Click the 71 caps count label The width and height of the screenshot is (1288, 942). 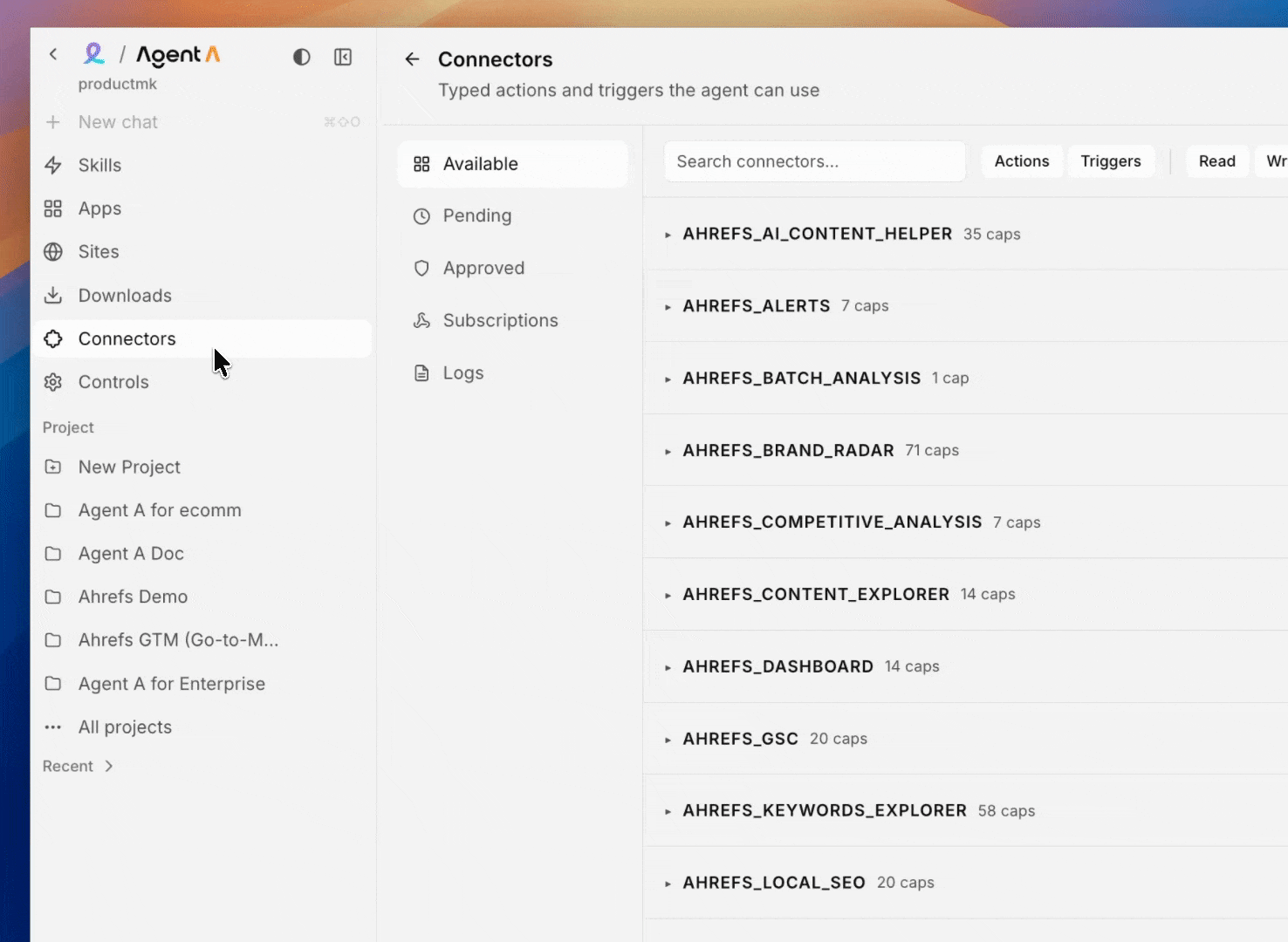click(x=932, y=451)
